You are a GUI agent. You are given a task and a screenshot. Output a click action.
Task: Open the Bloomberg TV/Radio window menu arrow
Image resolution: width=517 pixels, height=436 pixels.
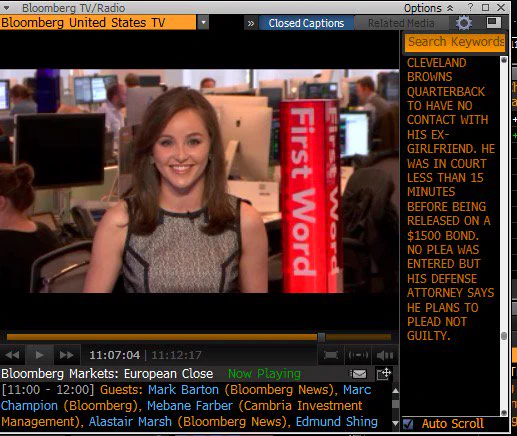click(x=6, y=8)
